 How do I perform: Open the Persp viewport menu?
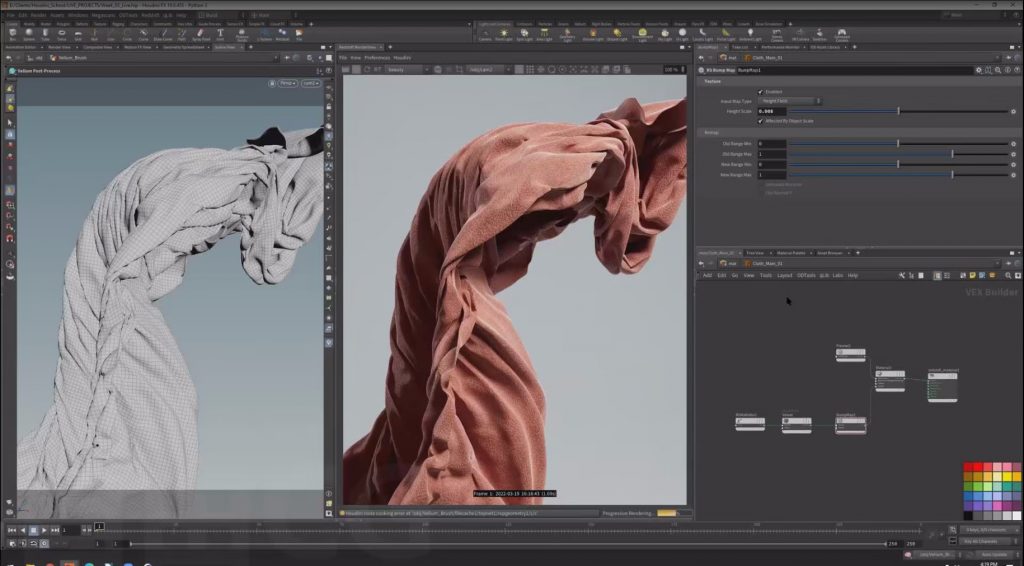point(287,84)
